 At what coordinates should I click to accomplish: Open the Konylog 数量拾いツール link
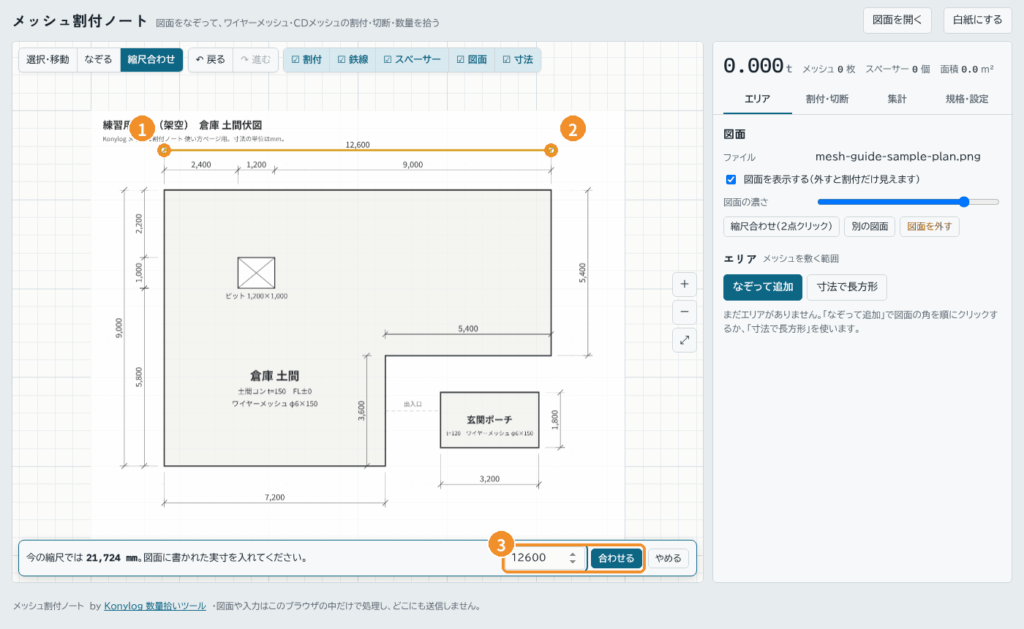155,606
